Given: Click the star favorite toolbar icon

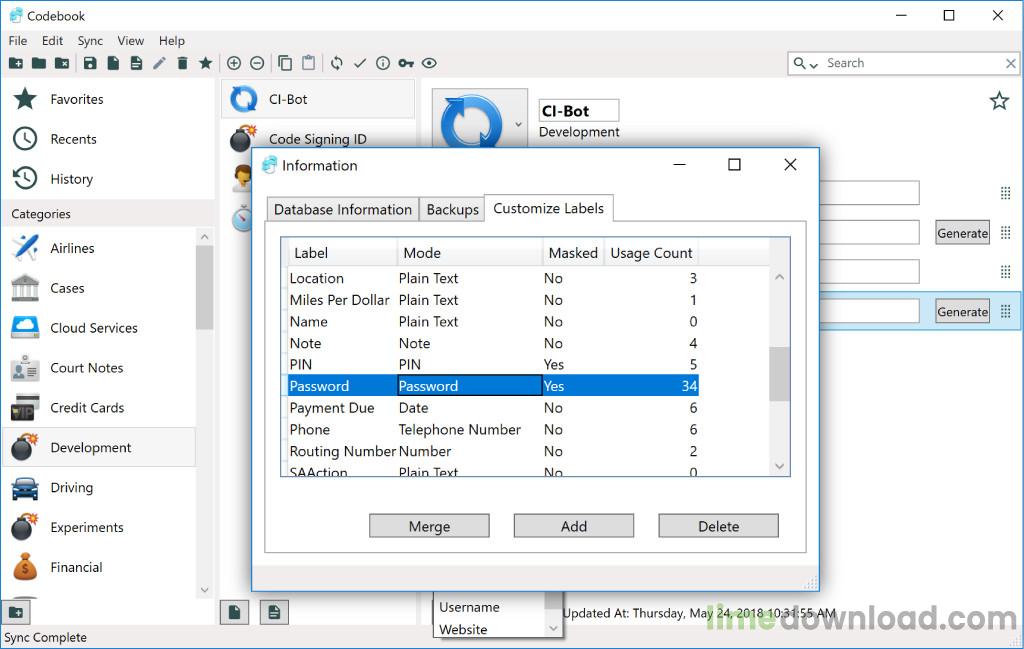Looking at the screenshot, I should point(206,63).
